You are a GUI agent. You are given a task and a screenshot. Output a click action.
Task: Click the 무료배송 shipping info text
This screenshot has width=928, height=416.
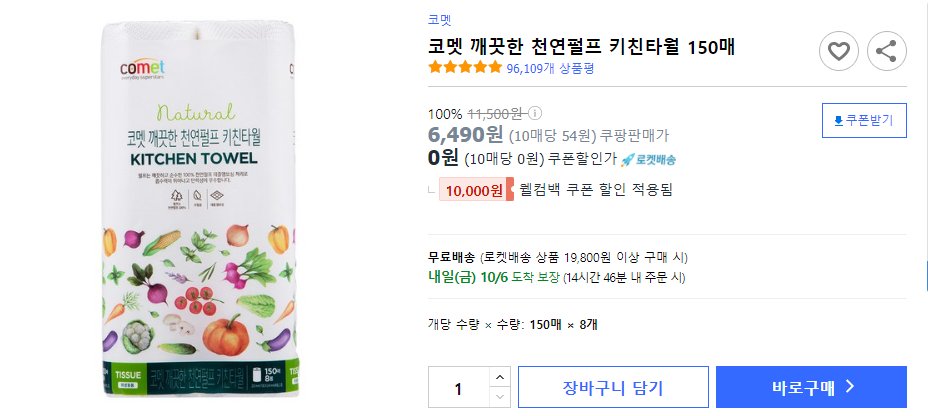[452, 257]
